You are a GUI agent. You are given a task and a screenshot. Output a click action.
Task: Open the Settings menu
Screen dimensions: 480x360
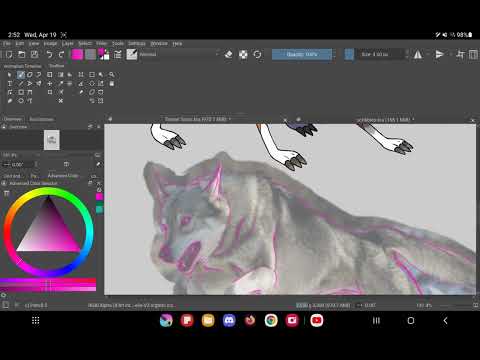(137, 44)
